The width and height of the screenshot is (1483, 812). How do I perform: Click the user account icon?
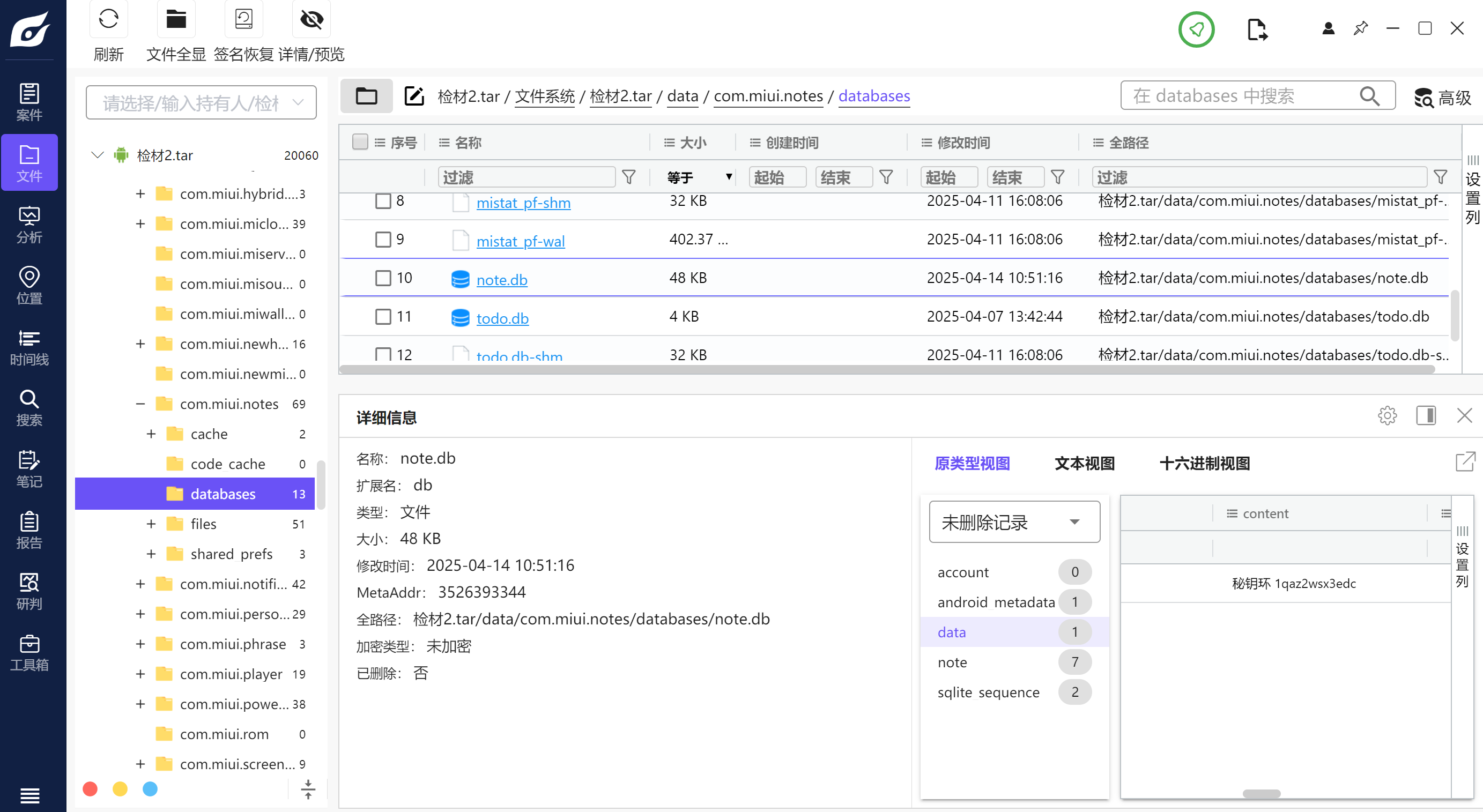point(1328,28)
